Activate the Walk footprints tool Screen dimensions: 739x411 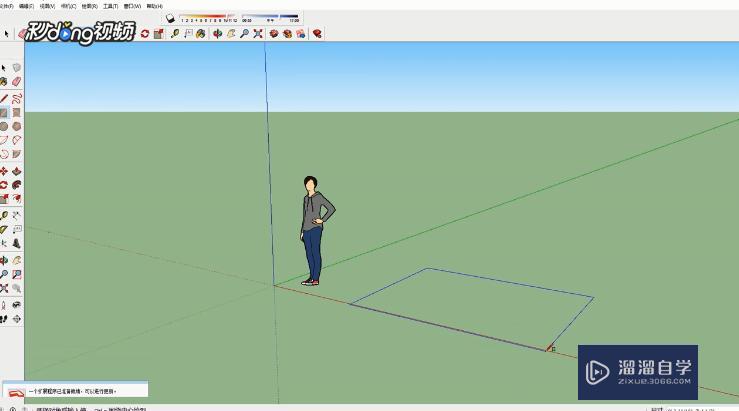pos(4,319)
